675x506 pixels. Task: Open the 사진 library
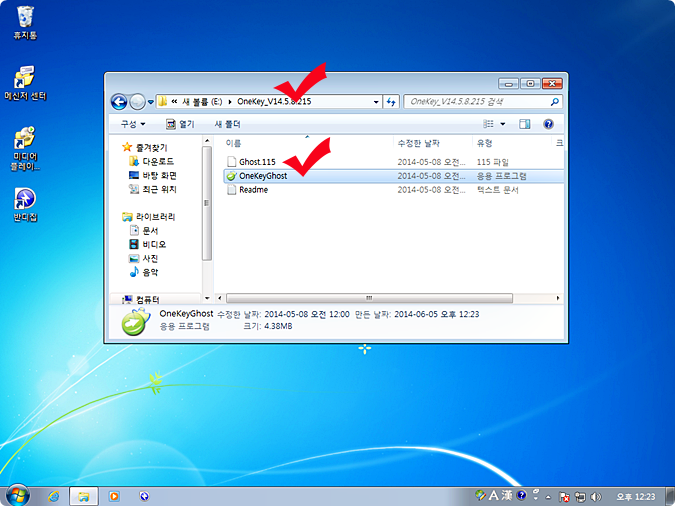(x=144, y=258)
